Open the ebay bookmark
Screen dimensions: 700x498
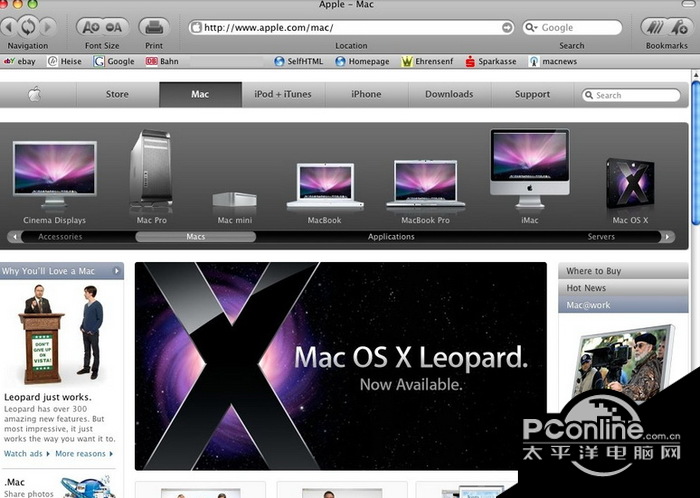tap(19, 61)
